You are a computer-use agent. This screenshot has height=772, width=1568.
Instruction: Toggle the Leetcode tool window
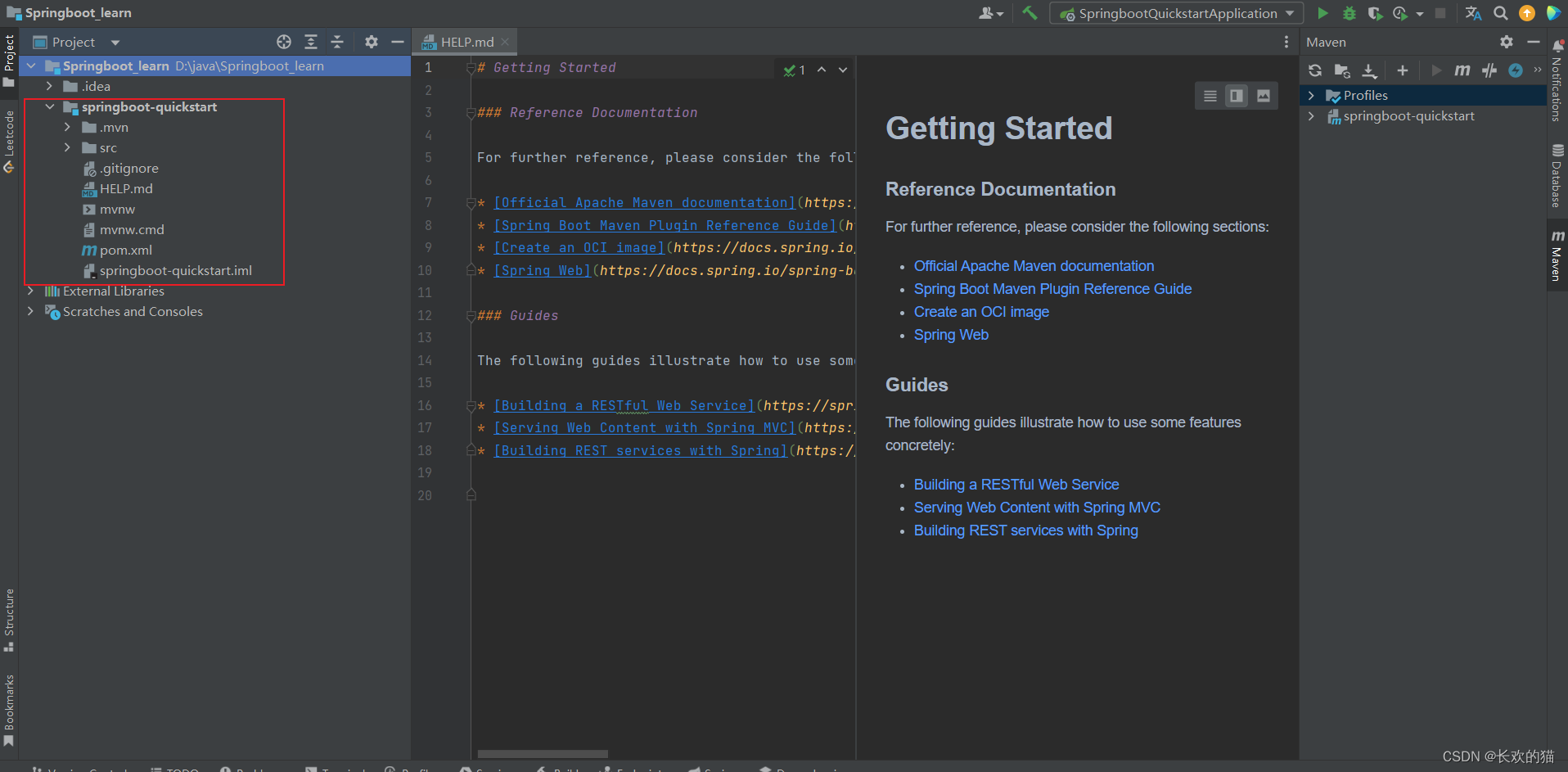pyautogui.click(x=9, y=141)
